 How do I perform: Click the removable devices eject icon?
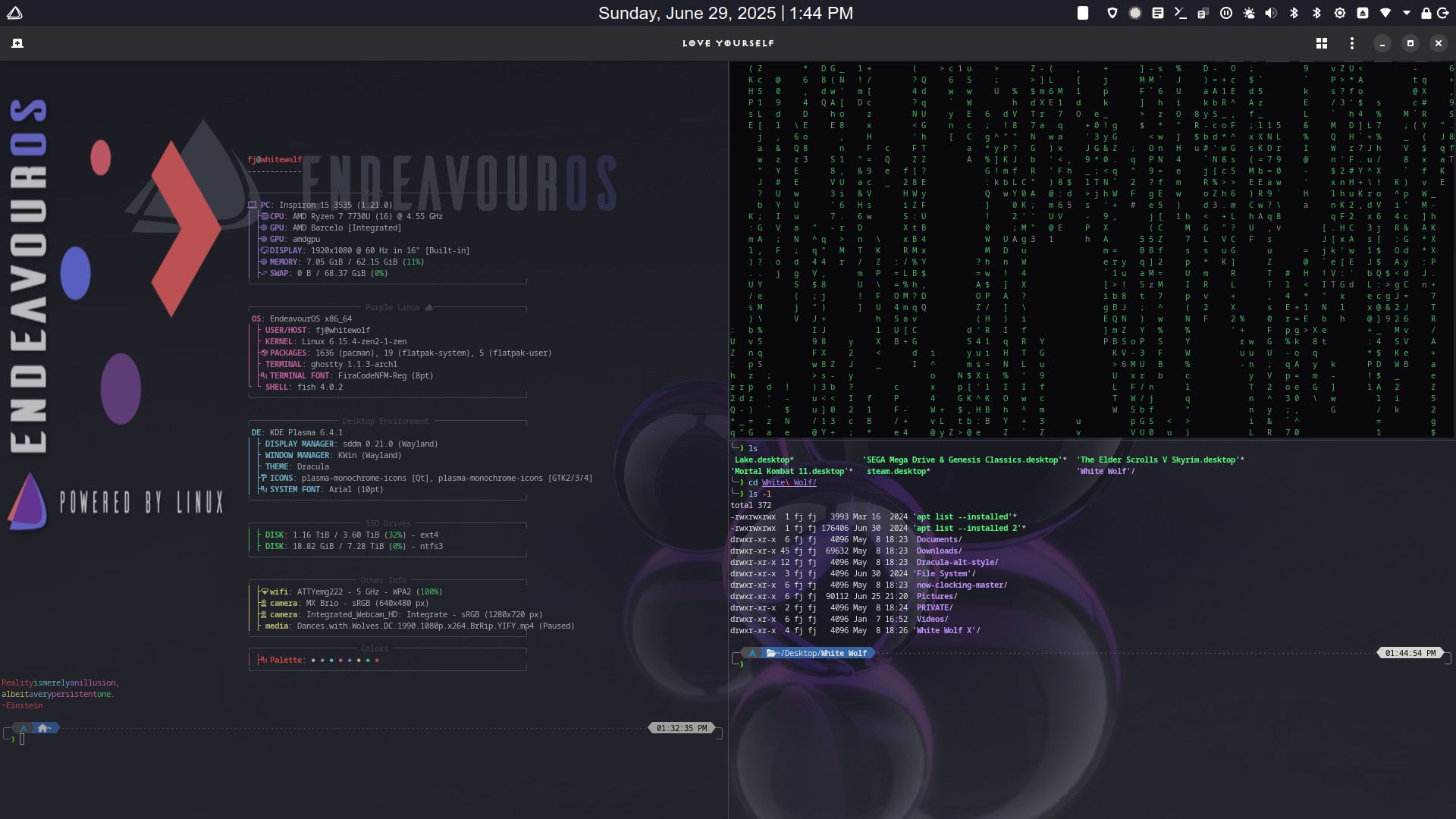click(1363, 13)
